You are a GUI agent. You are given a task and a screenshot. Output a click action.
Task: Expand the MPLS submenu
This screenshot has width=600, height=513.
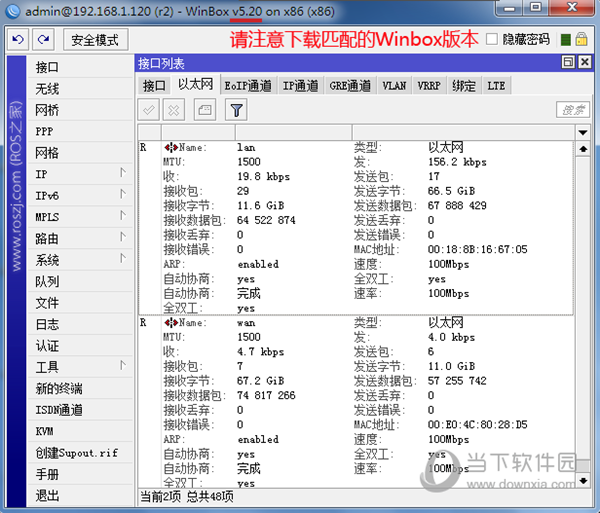[80, 217]
